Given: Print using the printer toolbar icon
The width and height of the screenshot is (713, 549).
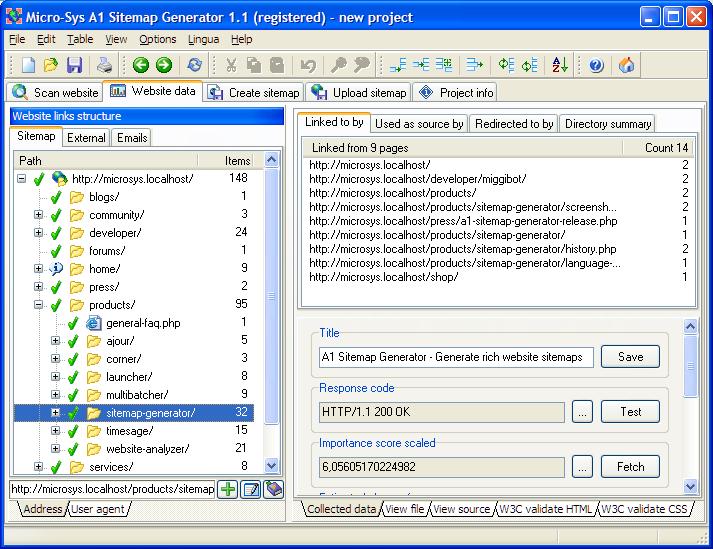Looking at the screenshot, I should click(x=105, y=65).
